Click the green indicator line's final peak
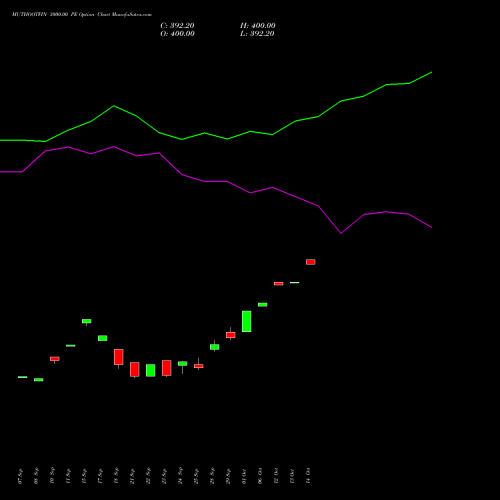The width and height of the screenshot is (500, 500). (431, 72)
